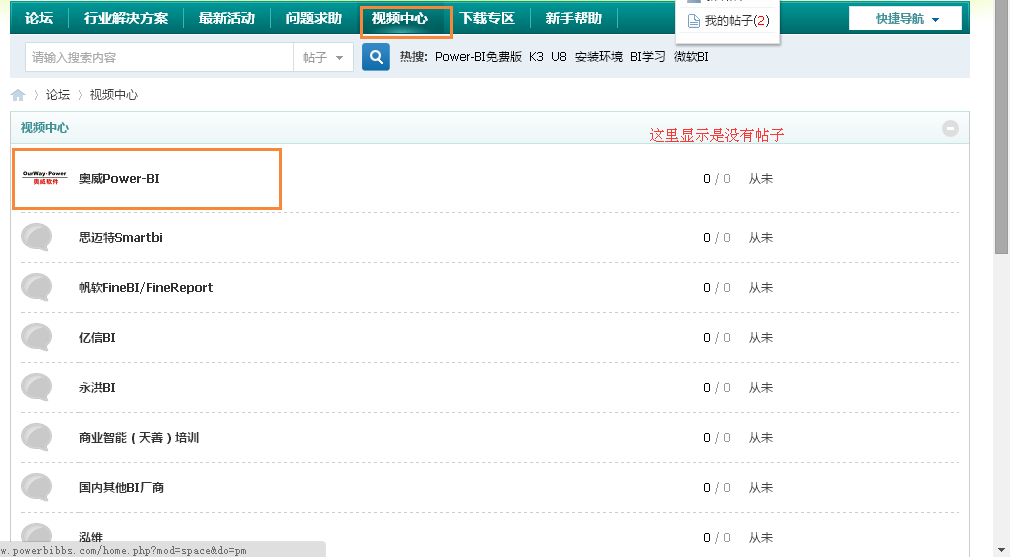The width and height of the screenshot is (1010, 557).
Task: Select the 视频中心 navigation tab
Action: coord(400,18)
